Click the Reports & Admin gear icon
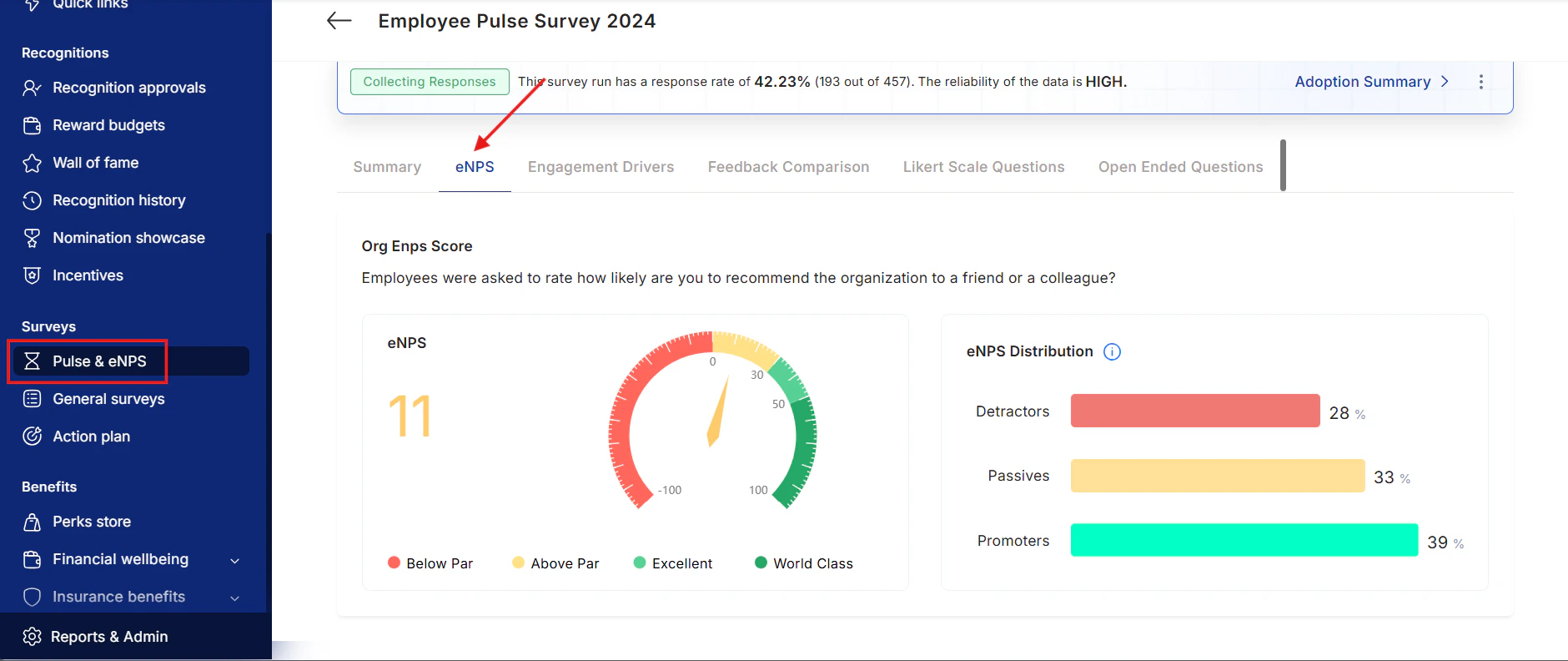This screenshot has height=661, width=1568. click(32, 637)
